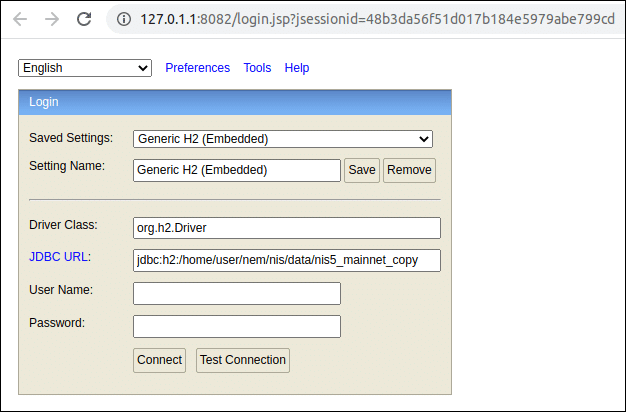Focus the Driver Class field
626x412 pixels.
tap(287, 228)
